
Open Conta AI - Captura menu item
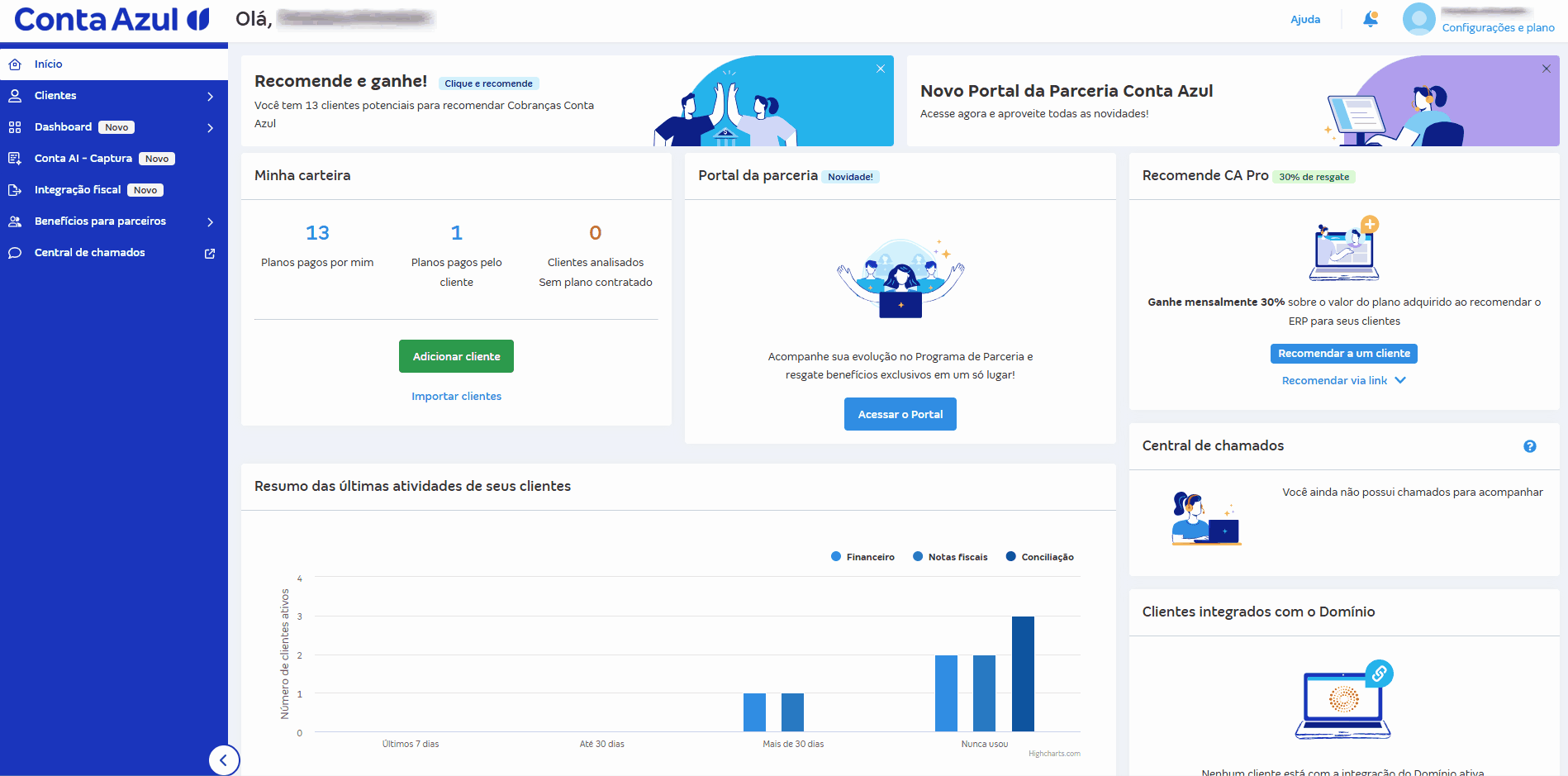pos(83,159)
